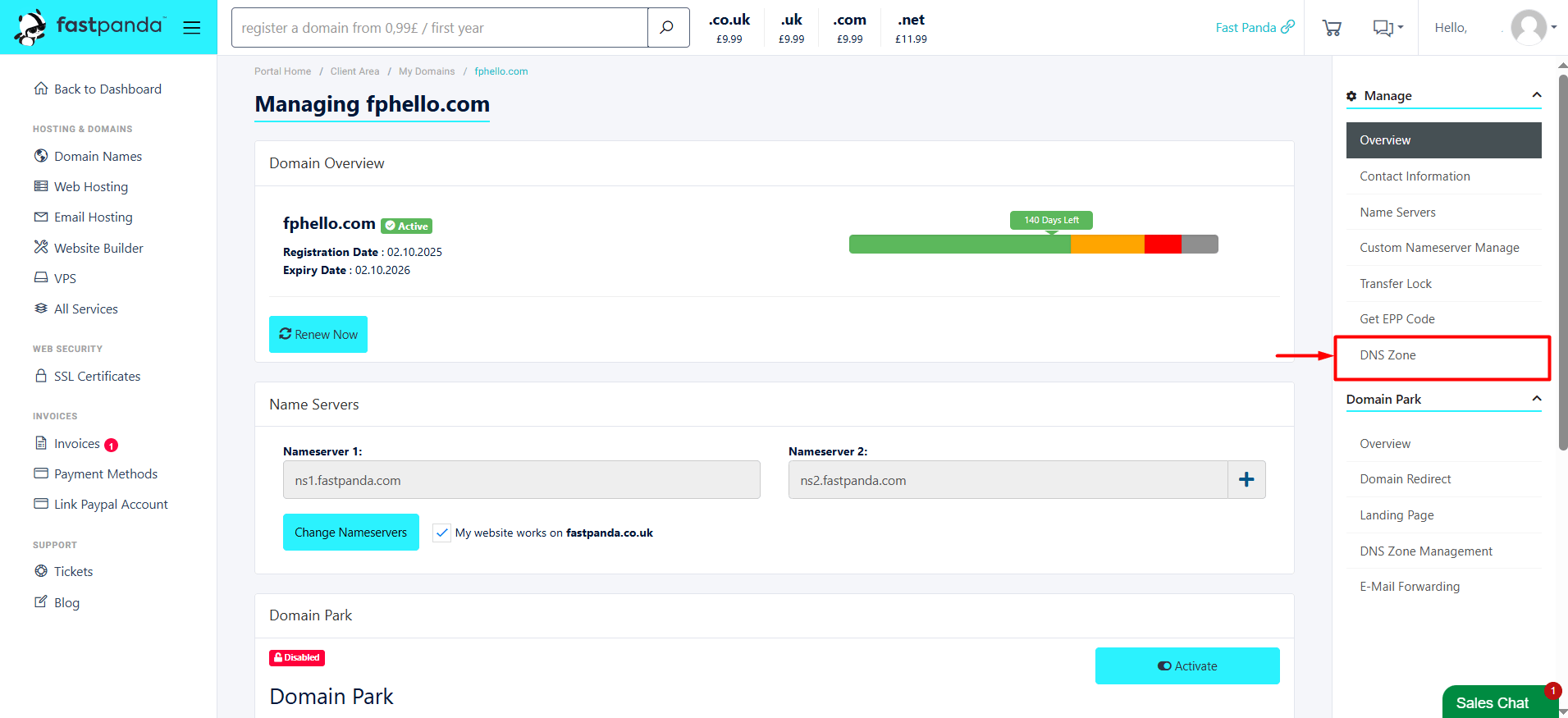Click the SSL Certificates lock icon
Screen dimensions: 1568x718
coord(41,376)
